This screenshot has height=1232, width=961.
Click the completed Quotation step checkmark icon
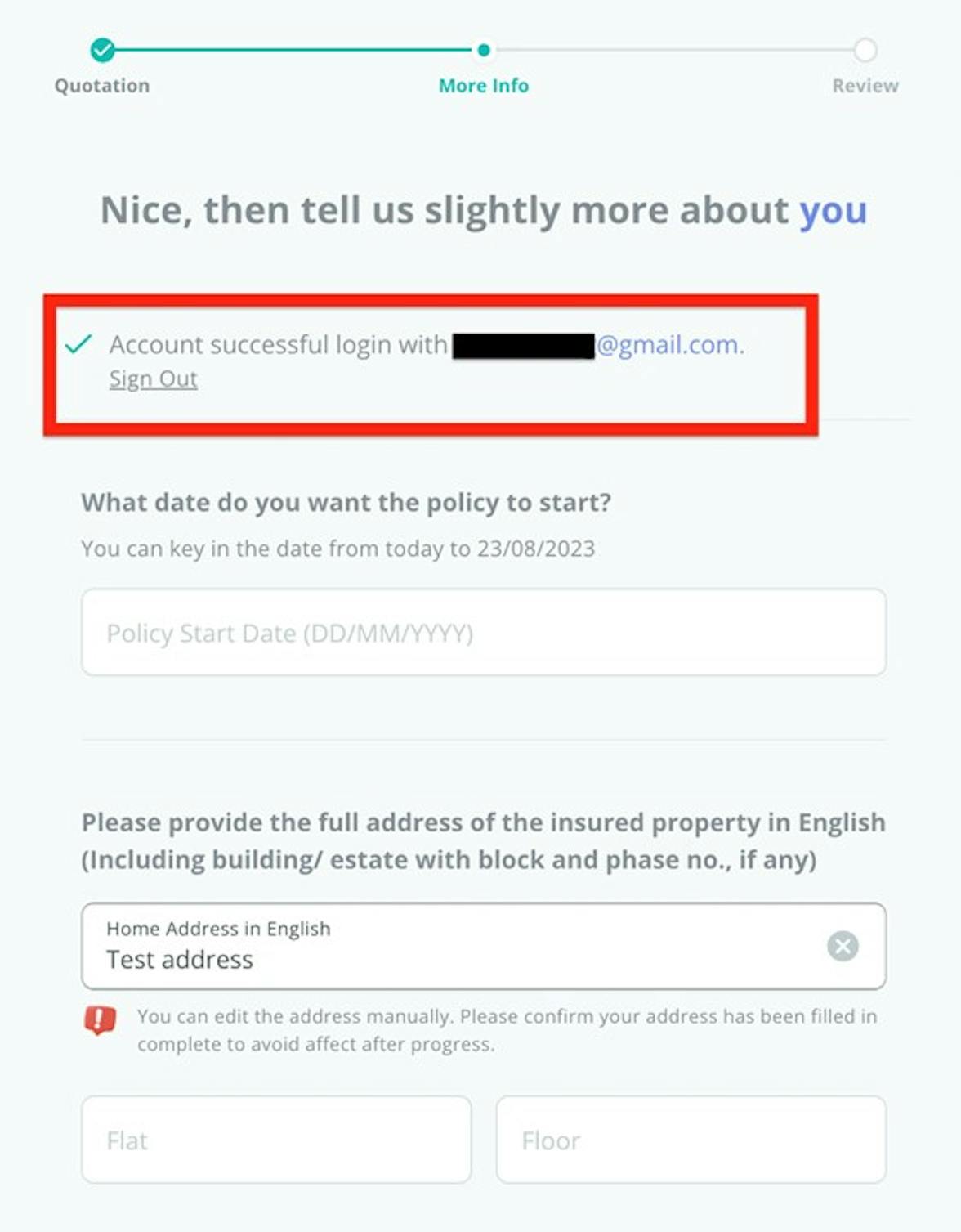(102, 50)
